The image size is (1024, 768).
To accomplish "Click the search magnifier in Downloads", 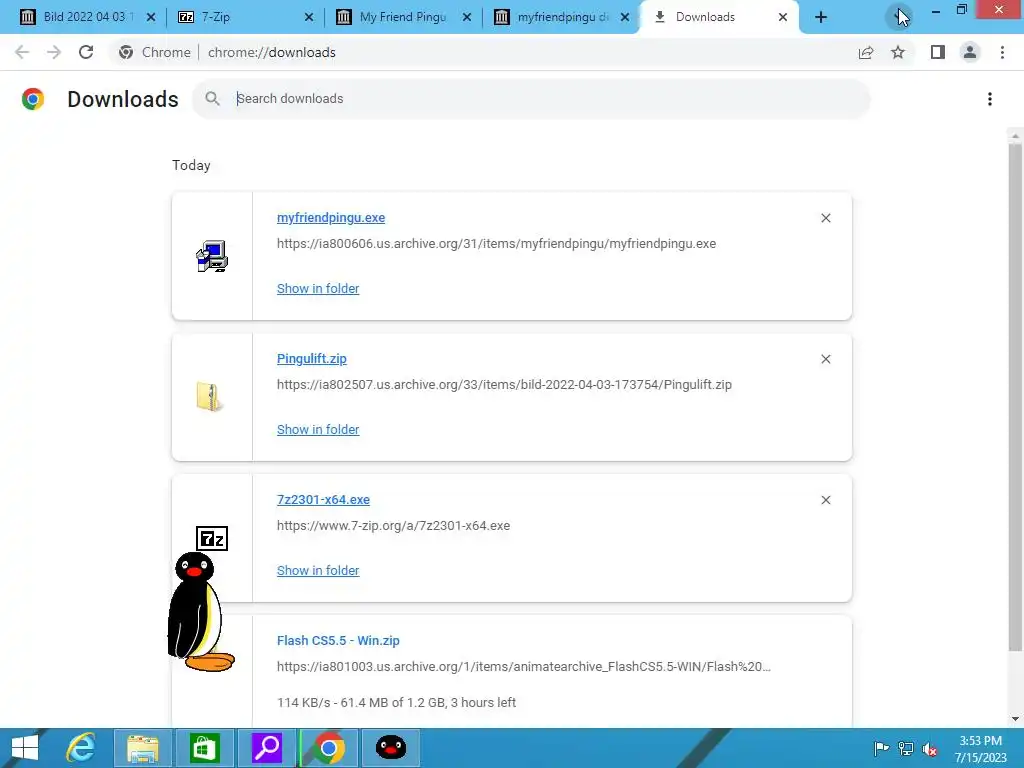I will point(212,99).
